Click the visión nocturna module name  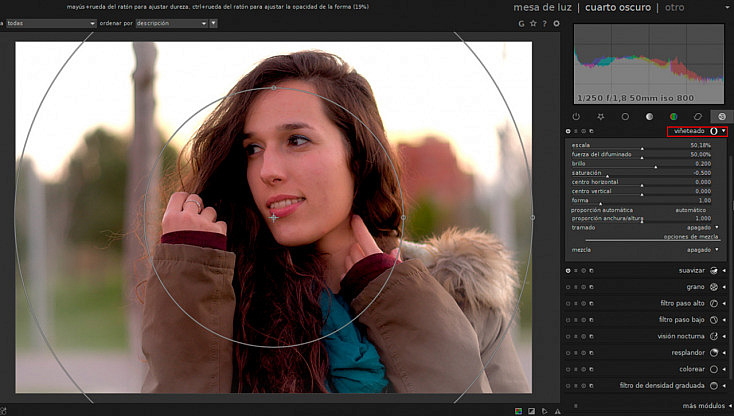[x=681, y=336]
